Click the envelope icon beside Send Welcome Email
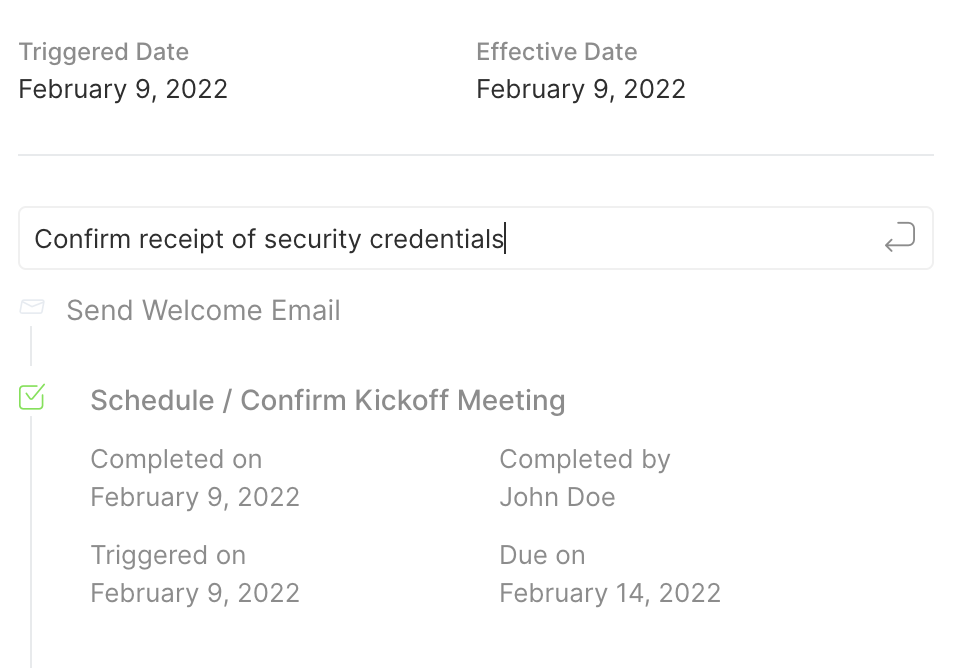The width and height of the screenshot is (966, 668). pyautogui.click(x=32, y=306)
